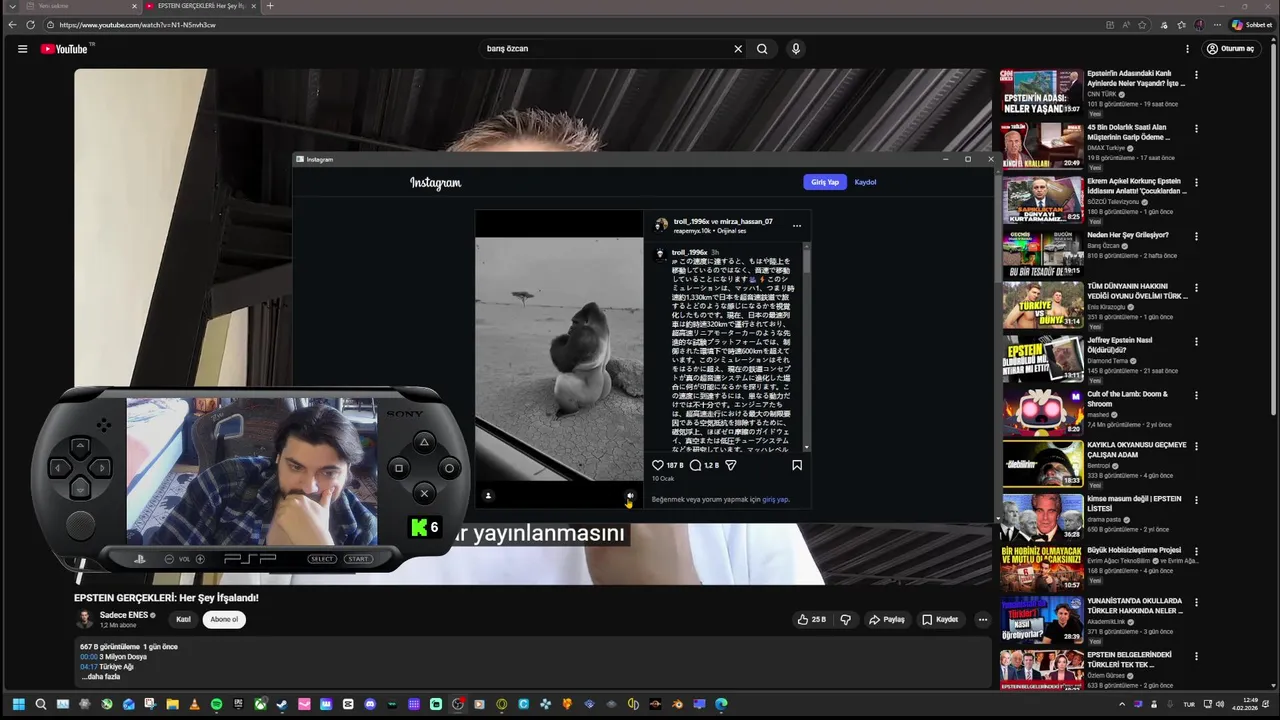Subscribe with the Abone ol button
Image resolution: width=1280 pixels, height=720 pixels.
pyautogui.click(x=224, y=620)
